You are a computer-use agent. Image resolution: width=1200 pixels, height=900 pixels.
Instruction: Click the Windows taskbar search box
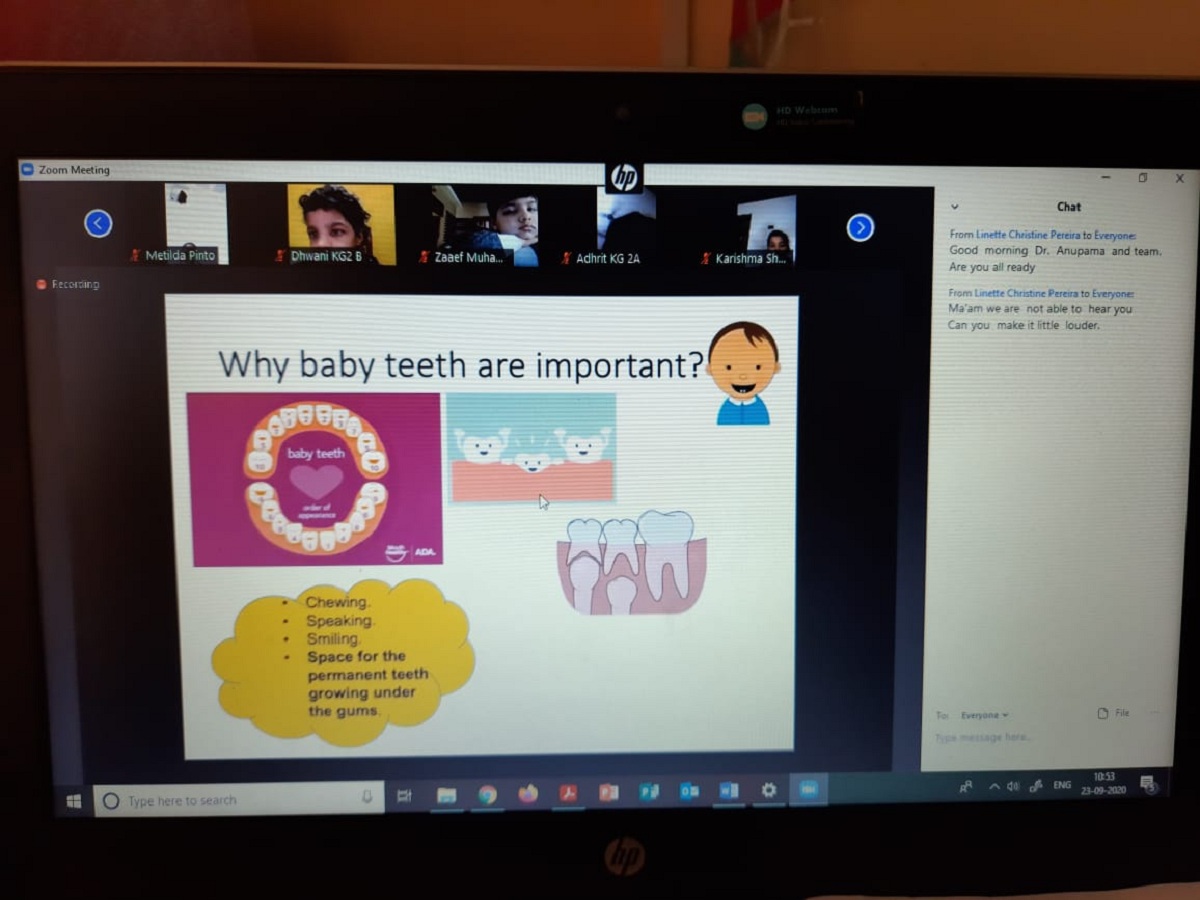click(x=238, y=799)
